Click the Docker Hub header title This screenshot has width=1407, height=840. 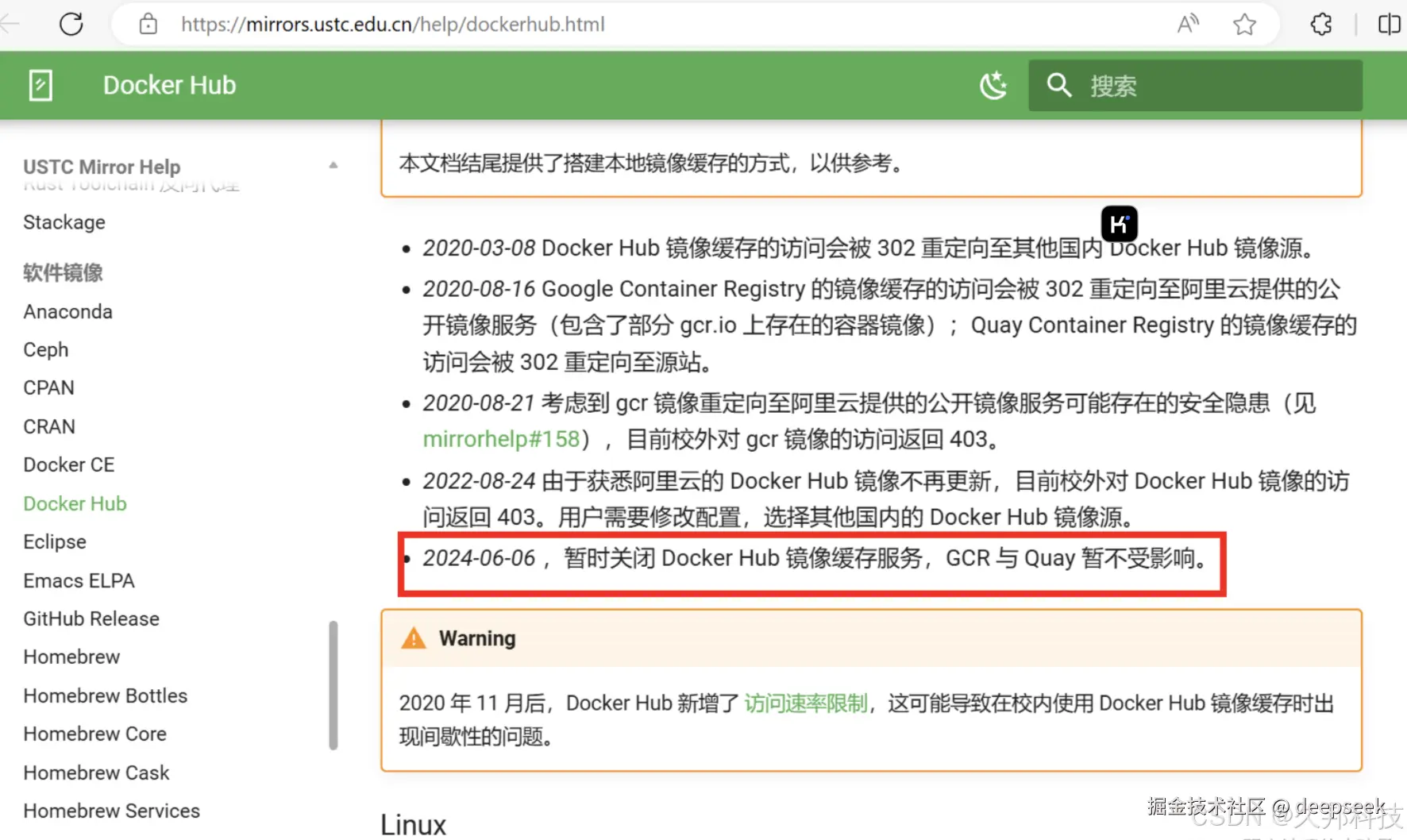pos(170,86)
